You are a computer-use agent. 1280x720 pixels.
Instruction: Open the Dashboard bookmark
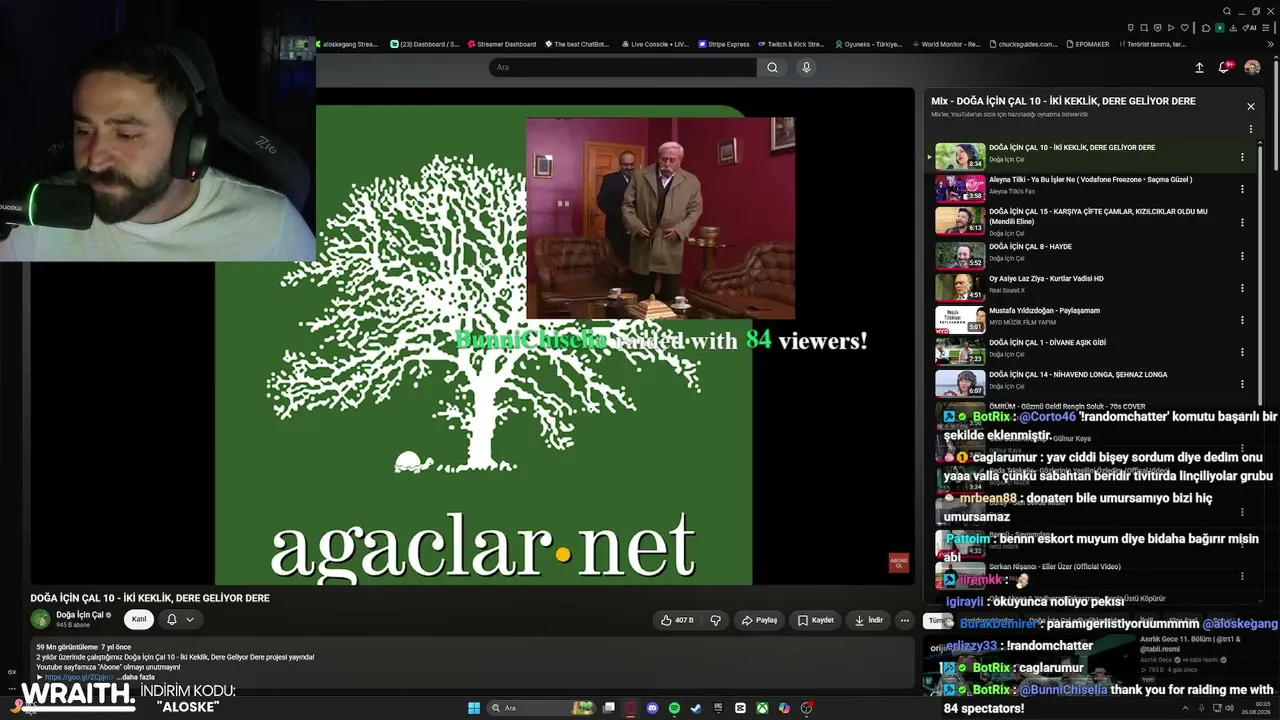pos(424,44)
